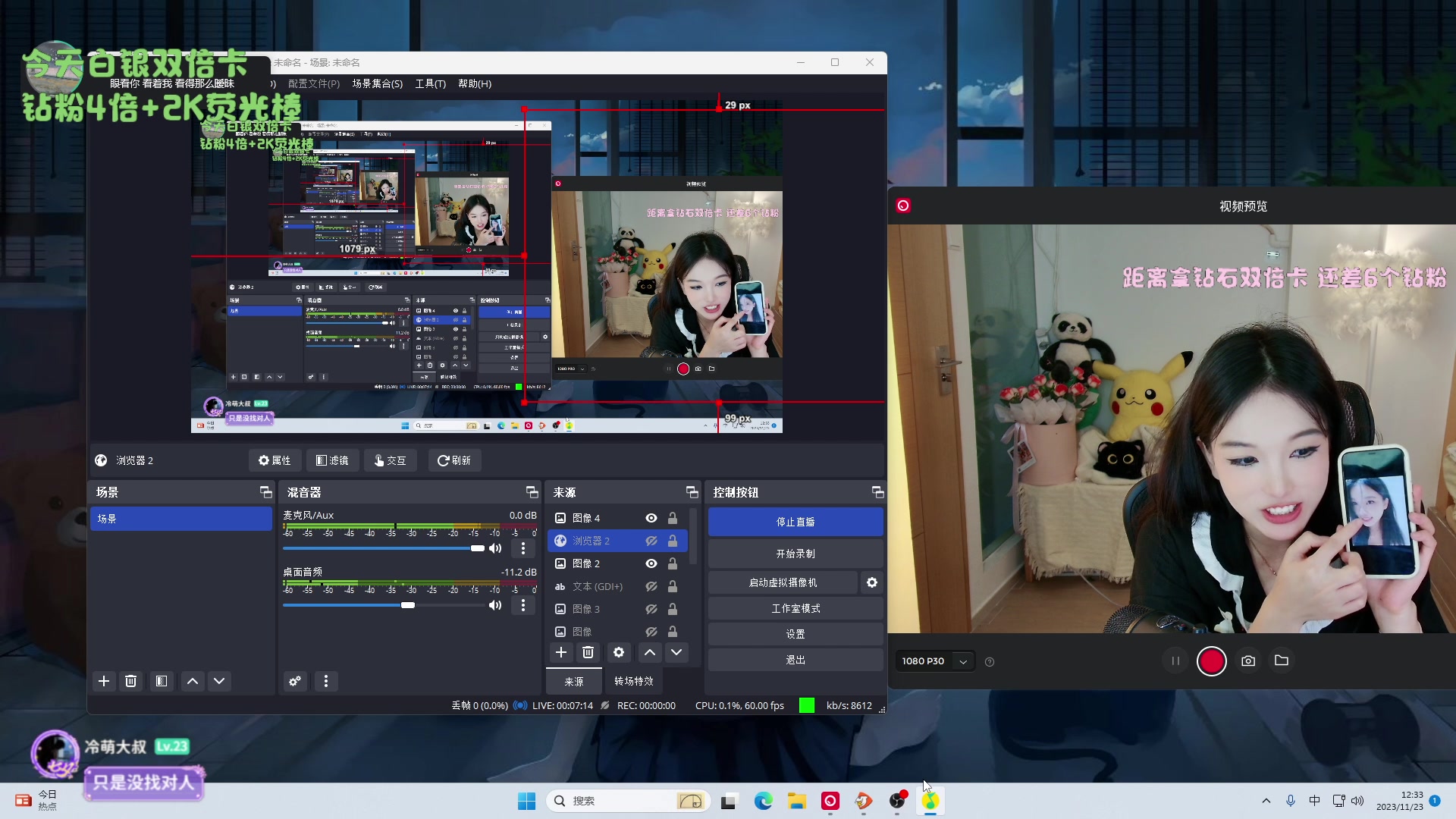Open scene filters icon in Scenes panel
The image size is (1456, 819).
tap(162, 681)
